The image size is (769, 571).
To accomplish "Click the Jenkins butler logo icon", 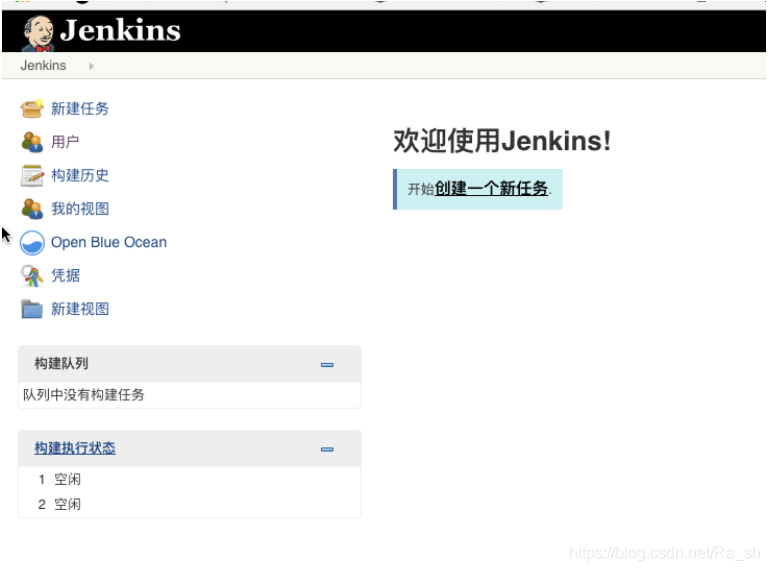I will tap(38, 33).
